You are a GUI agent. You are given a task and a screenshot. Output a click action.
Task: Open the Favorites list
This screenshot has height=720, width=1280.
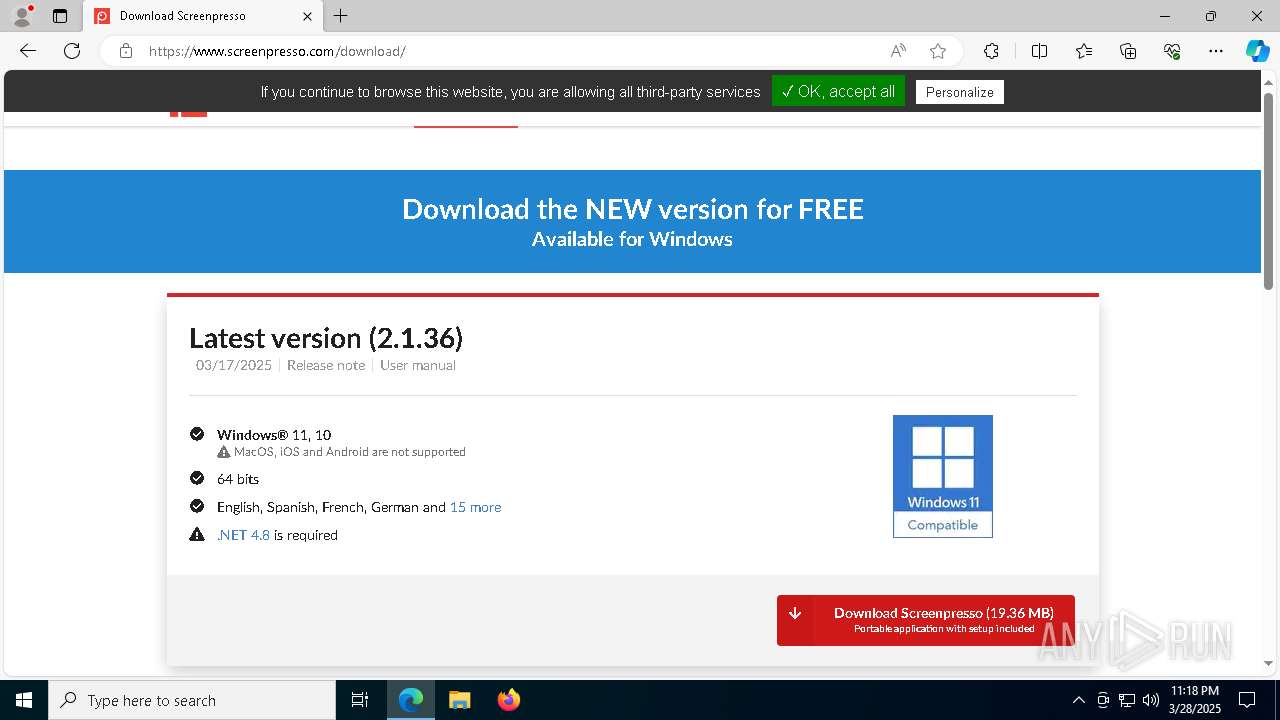click(x=1084, y=51)
